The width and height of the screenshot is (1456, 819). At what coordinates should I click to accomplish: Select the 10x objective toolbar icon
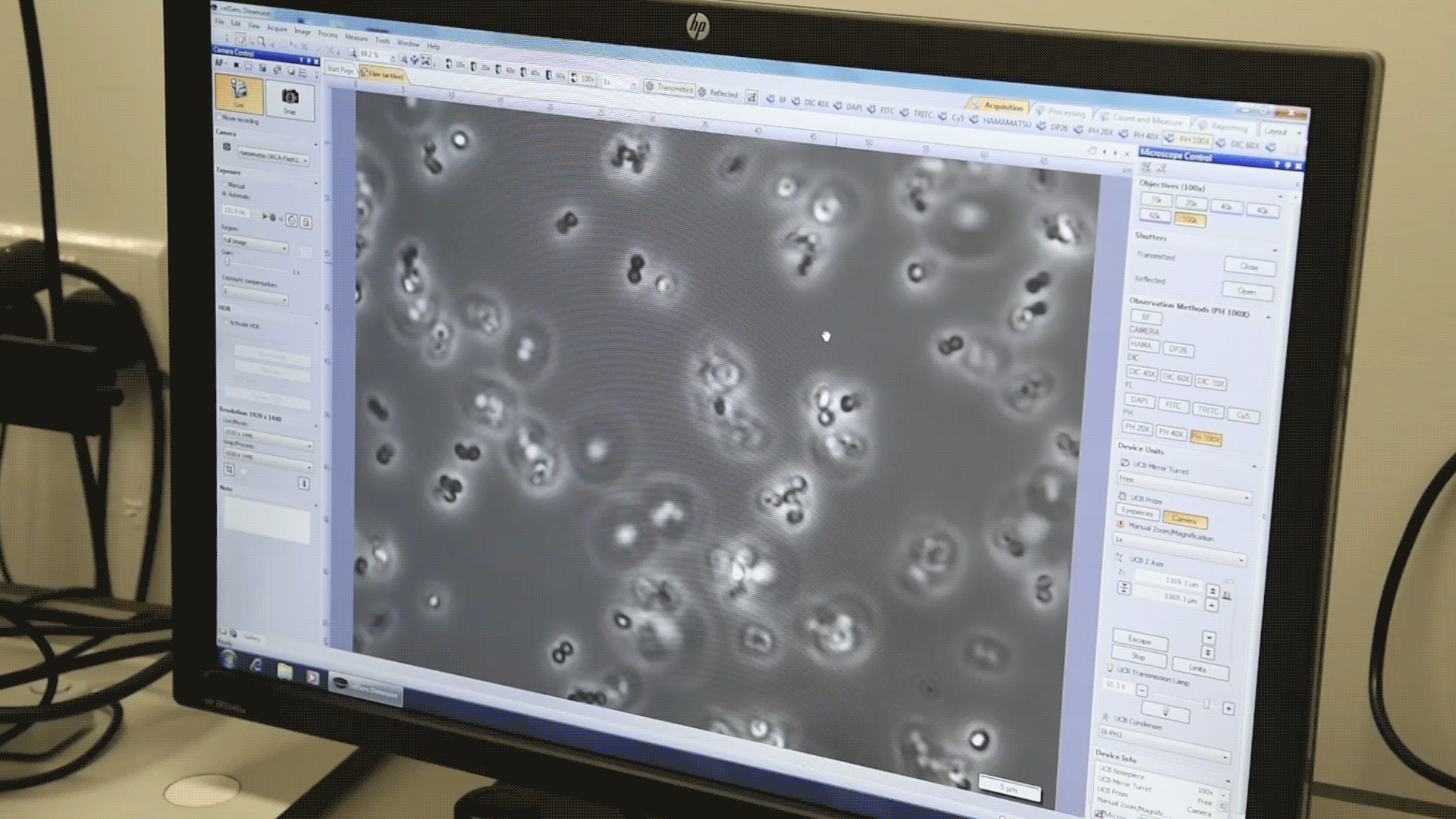454,64
